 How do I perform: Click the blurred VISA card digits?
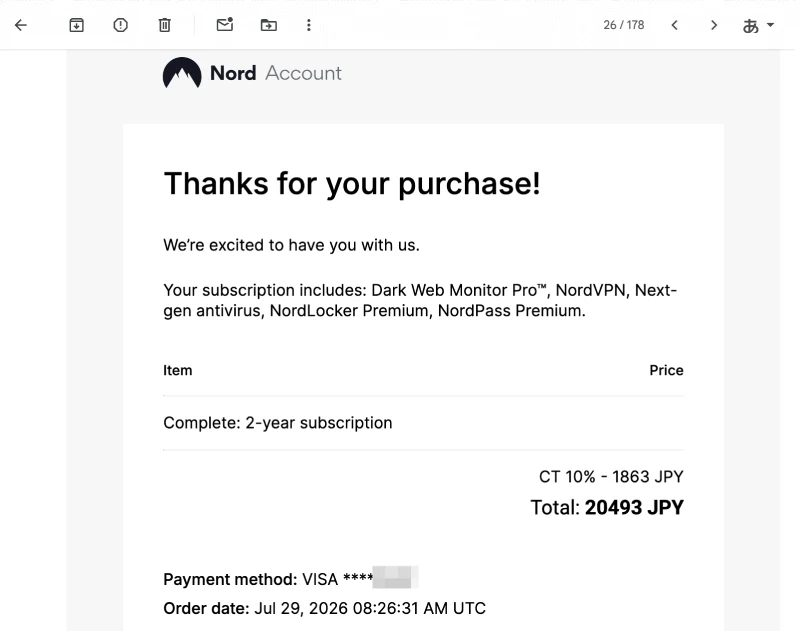point(395,577)
